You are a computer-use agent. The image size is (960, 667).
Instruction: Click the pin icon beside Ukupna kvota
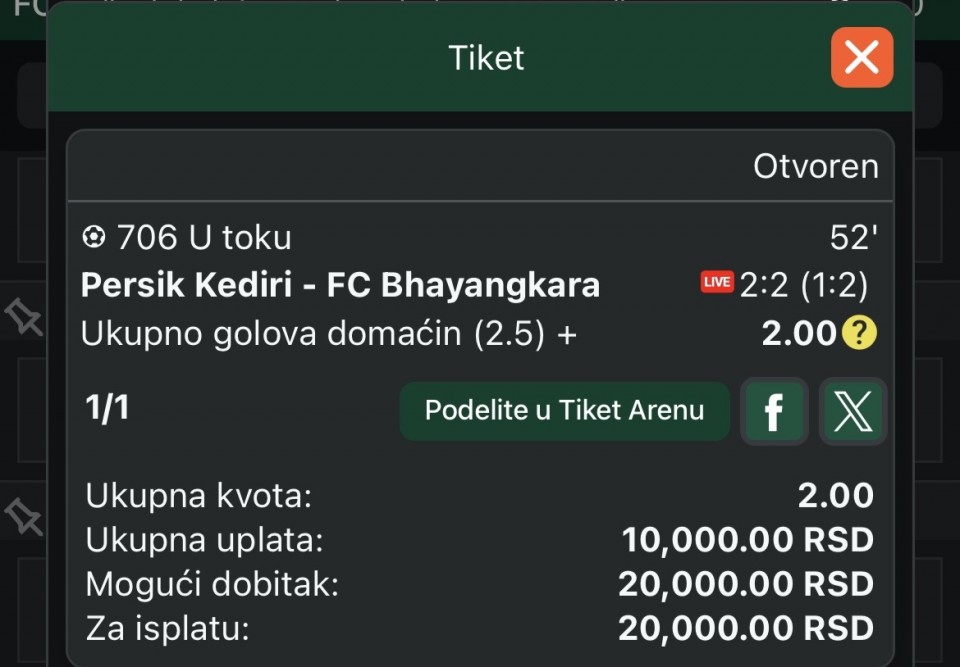coord(24,516)
